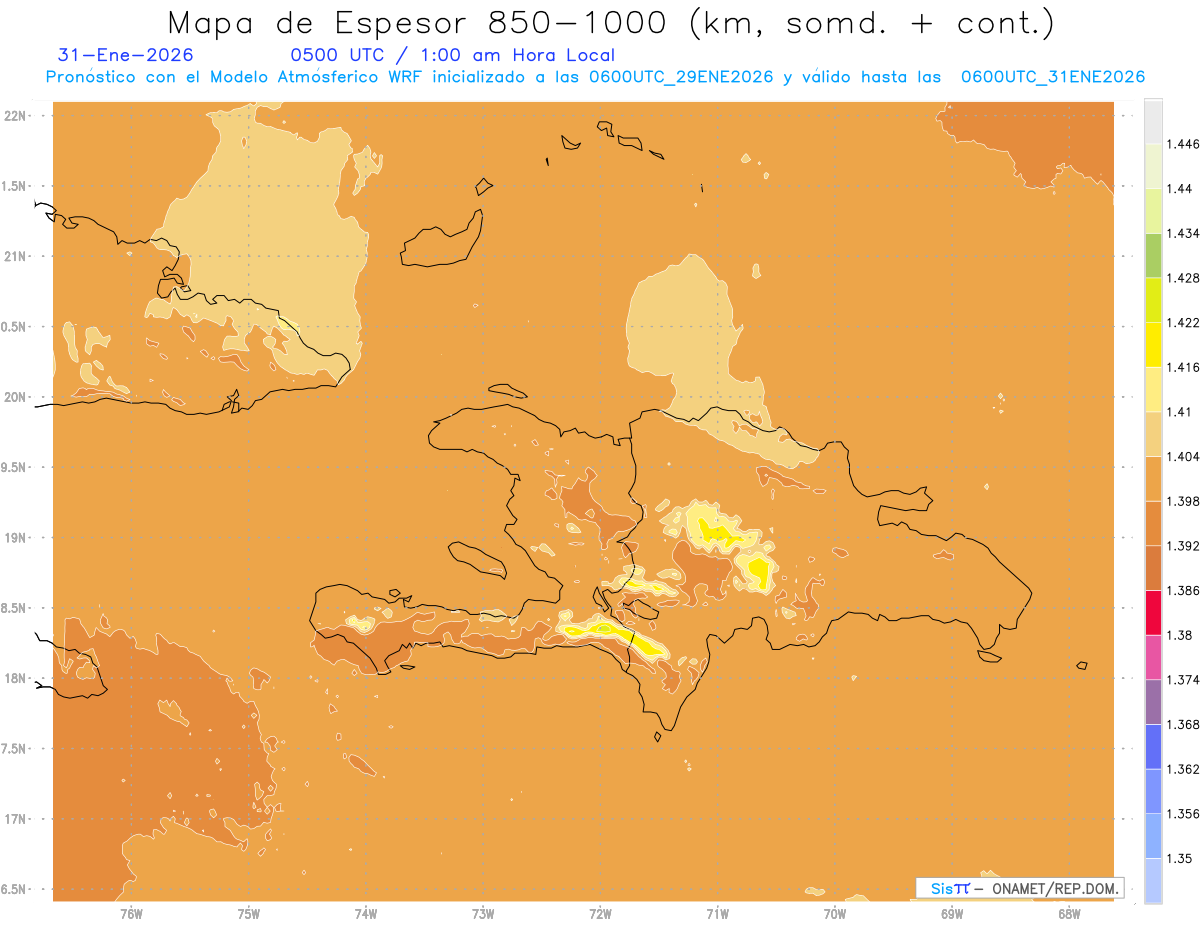Click the latitude label 8.5N
The image size is (1200, 927).
(15, 609)
